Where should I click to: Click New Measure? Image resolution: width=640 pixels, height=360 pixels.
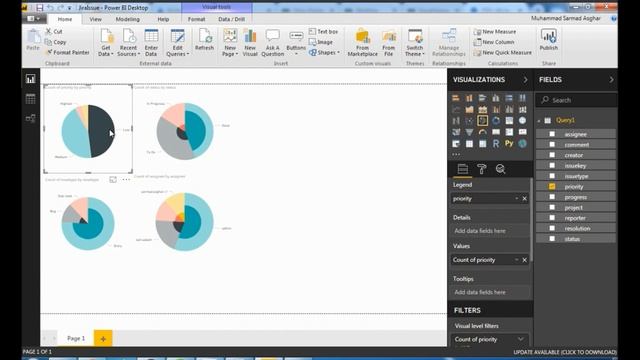click(x=495, y=31)
